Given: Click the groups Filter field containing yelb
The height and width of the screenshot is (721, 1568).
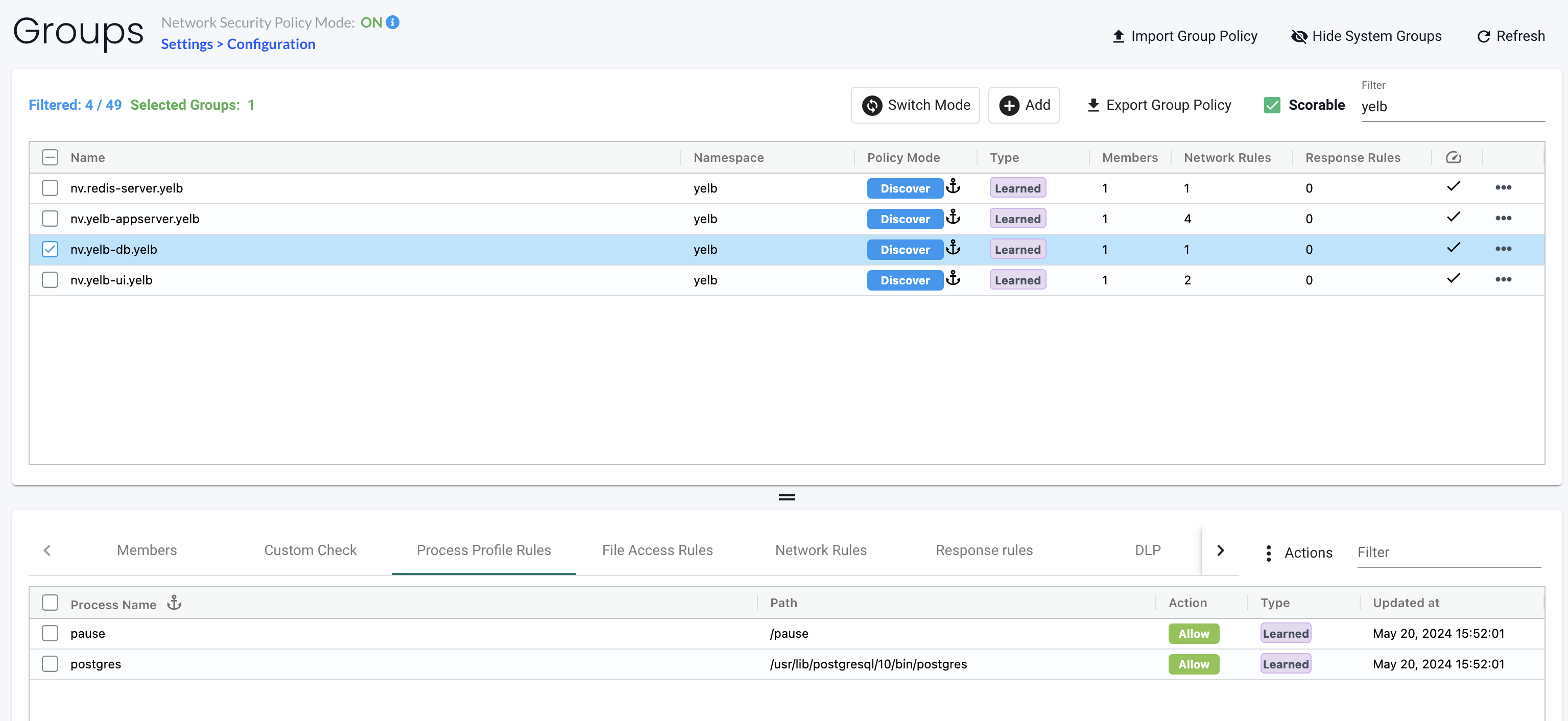Looking at the screenshot, I should [1453, 107].
